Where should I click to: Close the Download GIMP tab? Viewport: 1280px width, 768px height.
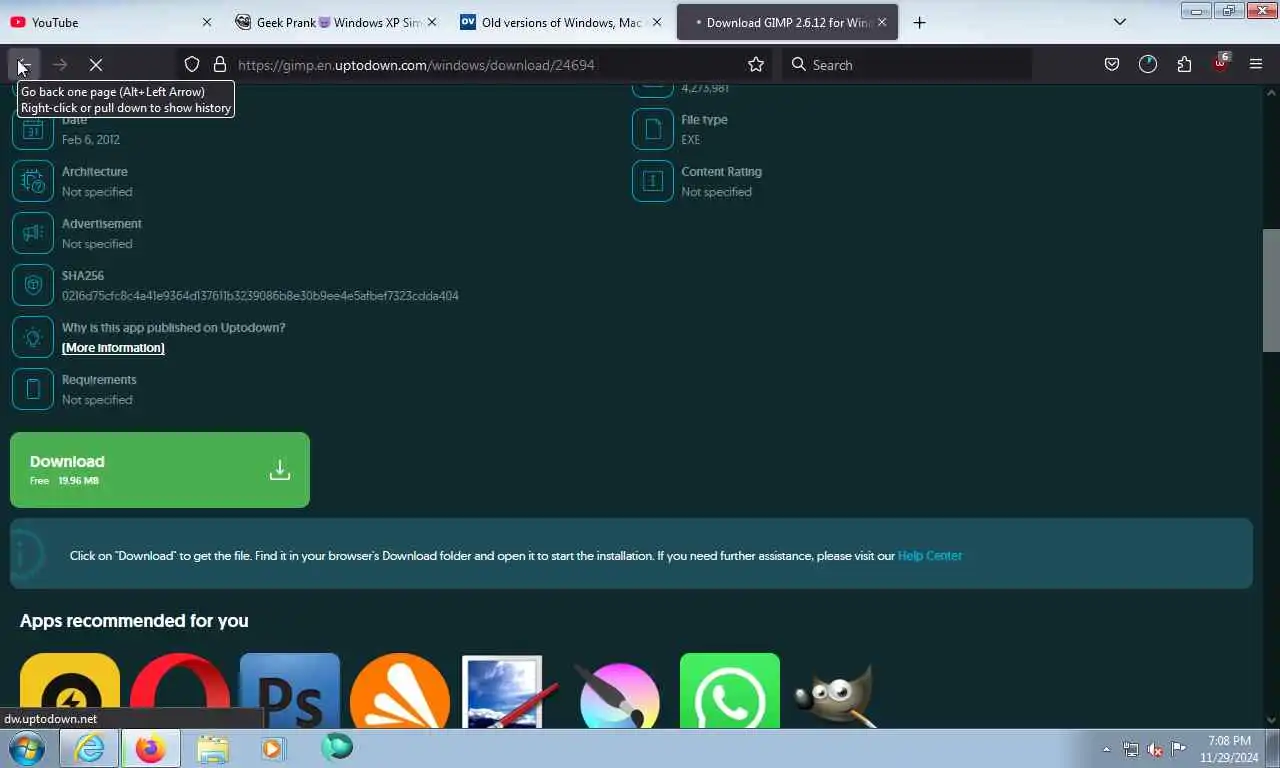click(882, 22)
